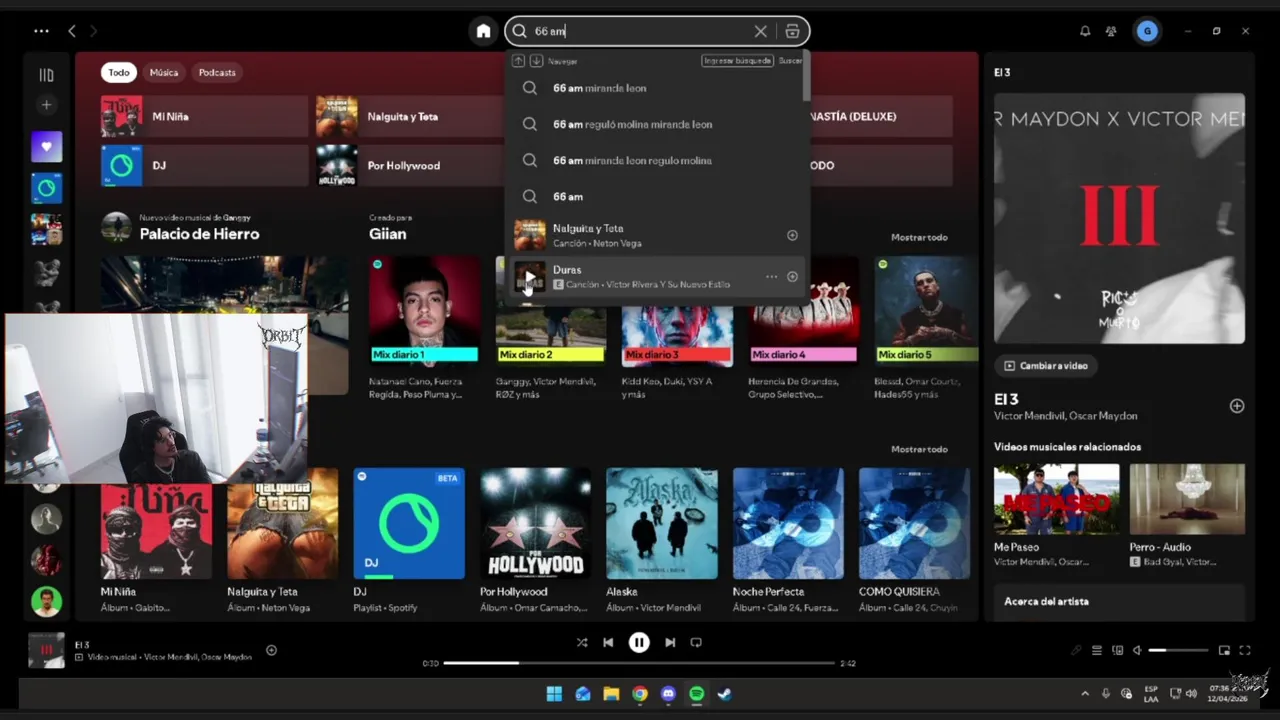This screenshot has height=720, width=1280.
Task: Select the Todo filter chip
Action: coord(119,72)
